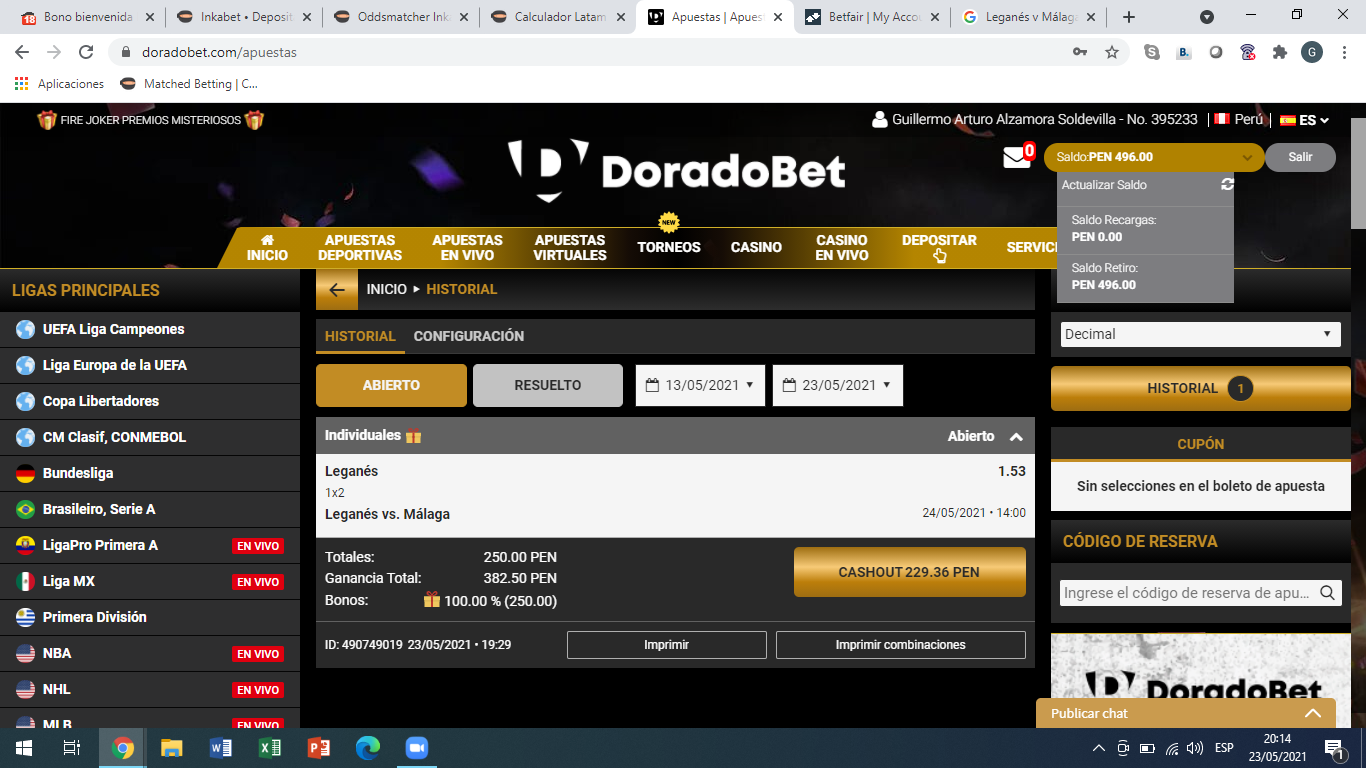Click INICIO breadcrumb link

(387, 289)
